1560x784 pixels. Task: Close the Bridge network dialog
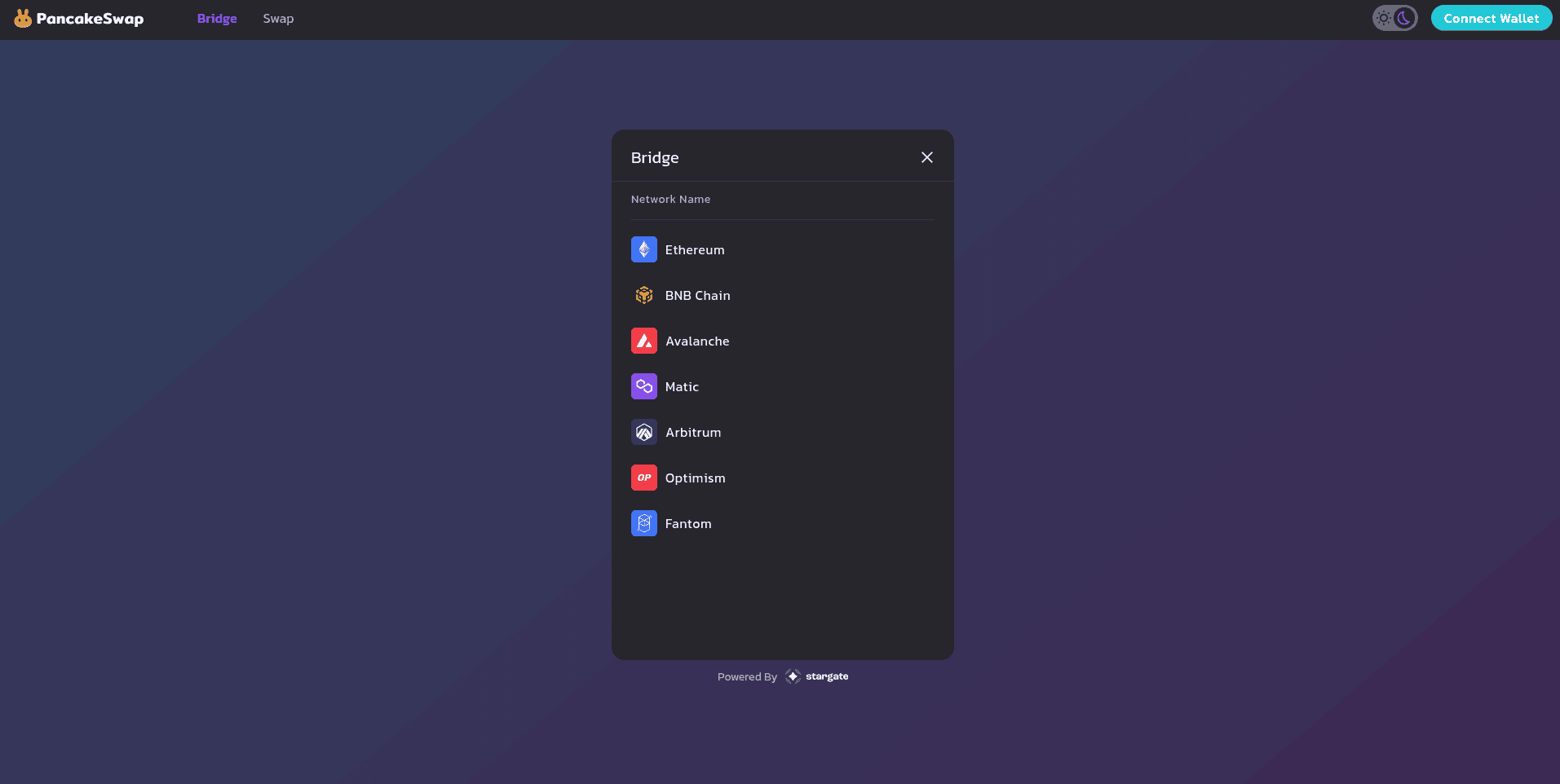point(927,157)
